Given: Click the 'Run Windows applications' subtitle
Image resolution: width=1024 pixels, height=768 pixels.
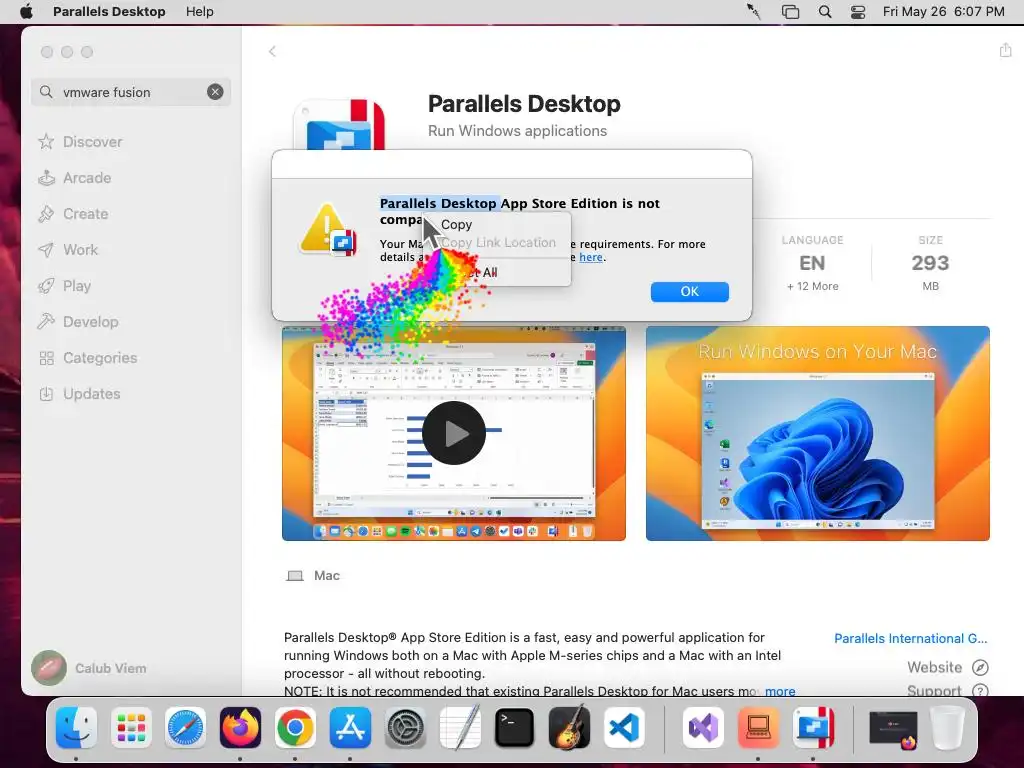Looking at the screenshot, I should (x=517, y=131).
